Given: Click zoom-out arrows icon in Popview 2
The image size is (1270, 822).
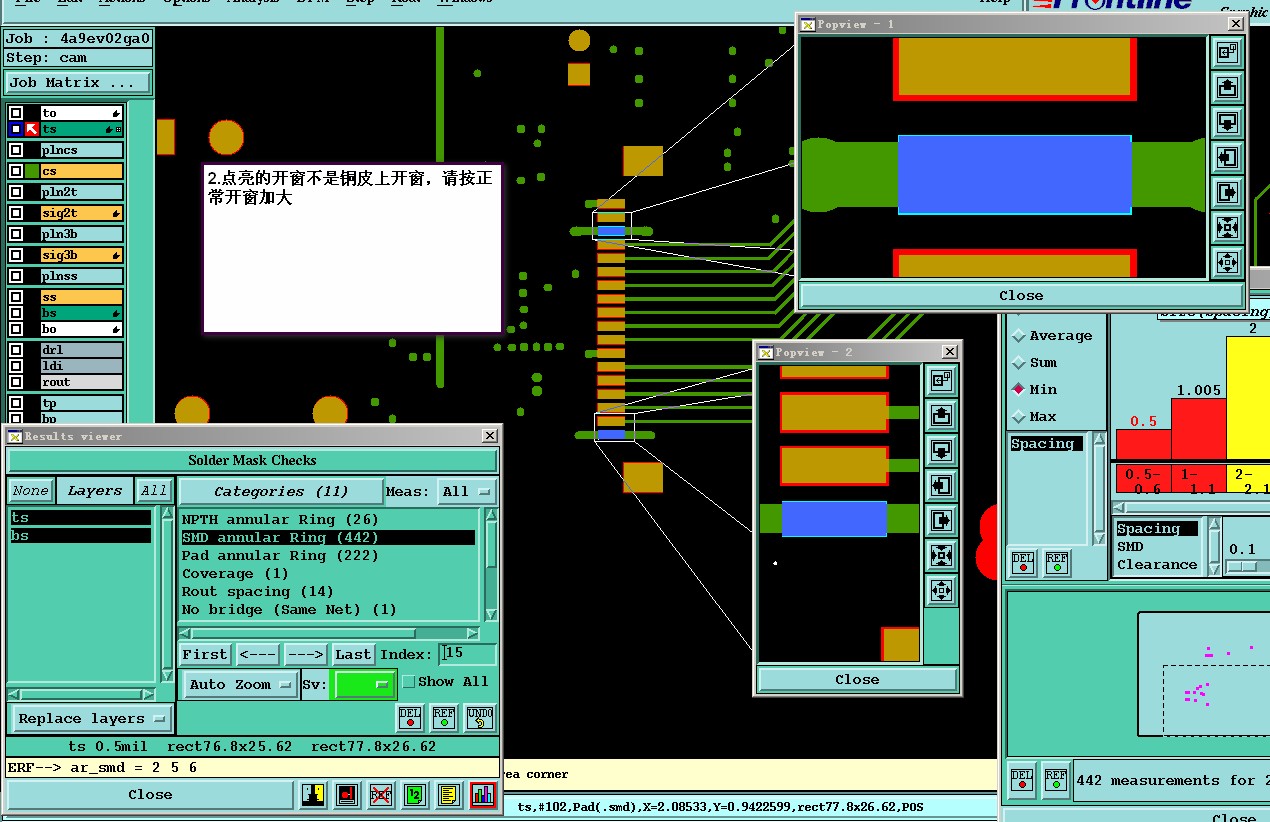Looking at the screenshot, I should [940, 555].
